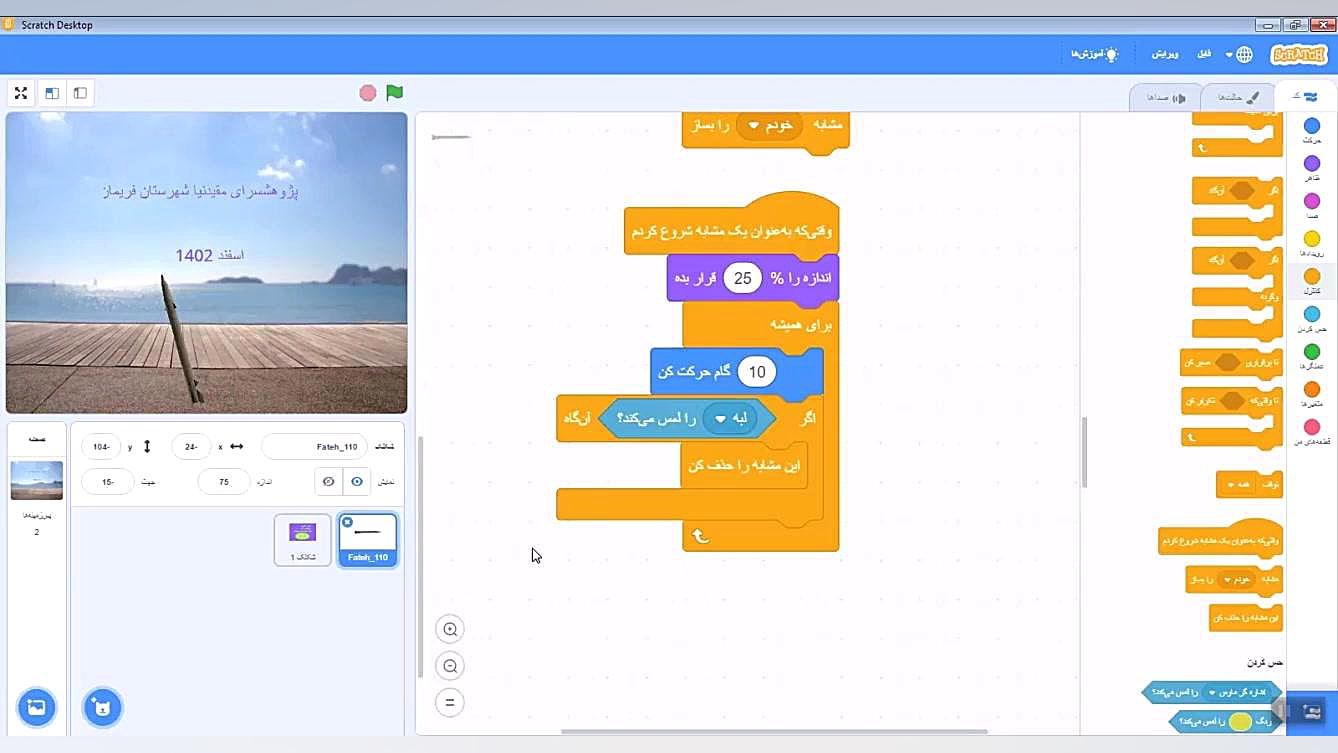
Task: Delete the Fateh_110 sprite with its x badge
Action: (x=347, y=522)
